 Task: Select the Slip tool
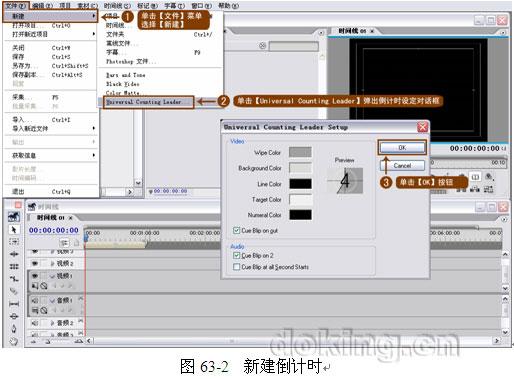coord(14,304)
